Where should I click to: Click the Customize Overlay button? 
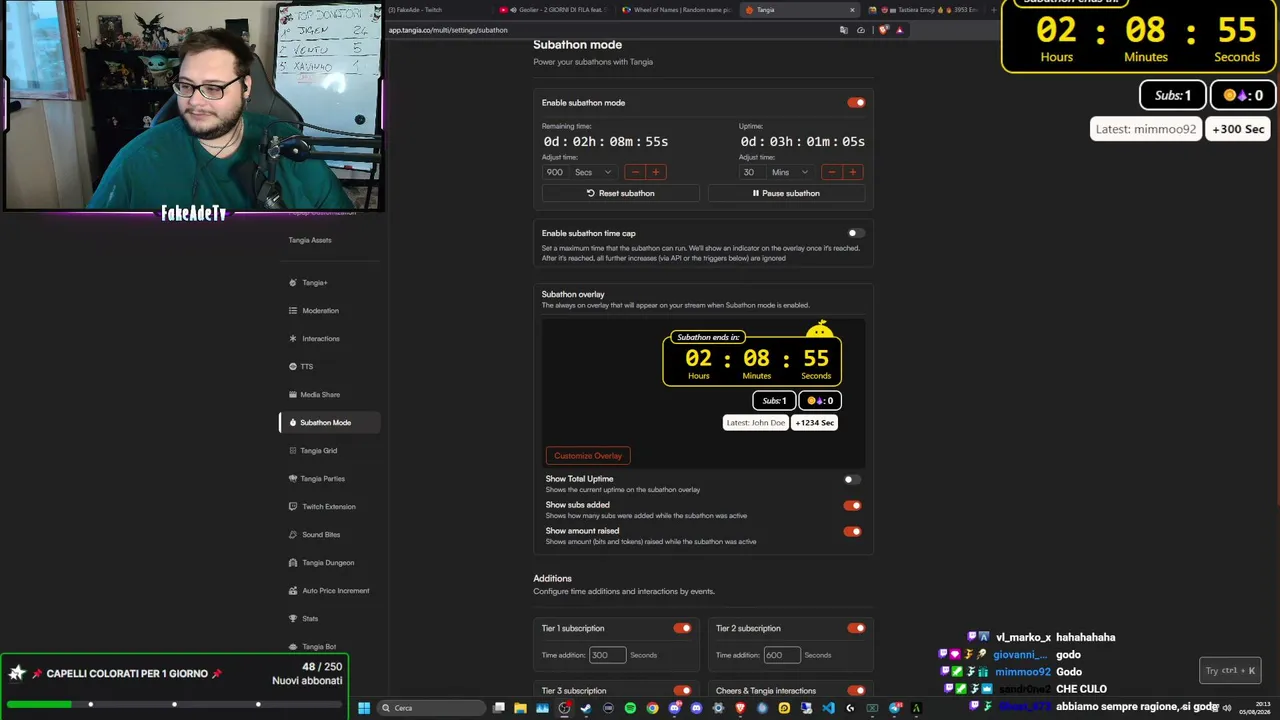tap(588, 456)
